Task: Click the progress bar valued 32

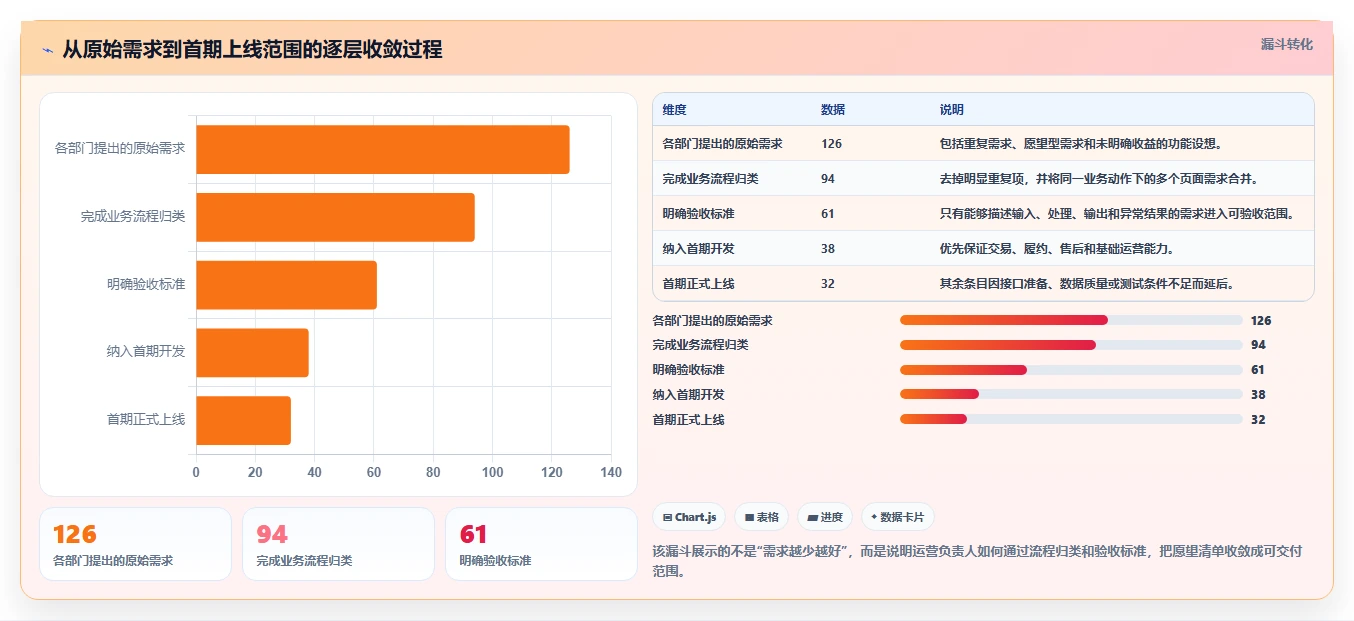Action: (1071, 419)
